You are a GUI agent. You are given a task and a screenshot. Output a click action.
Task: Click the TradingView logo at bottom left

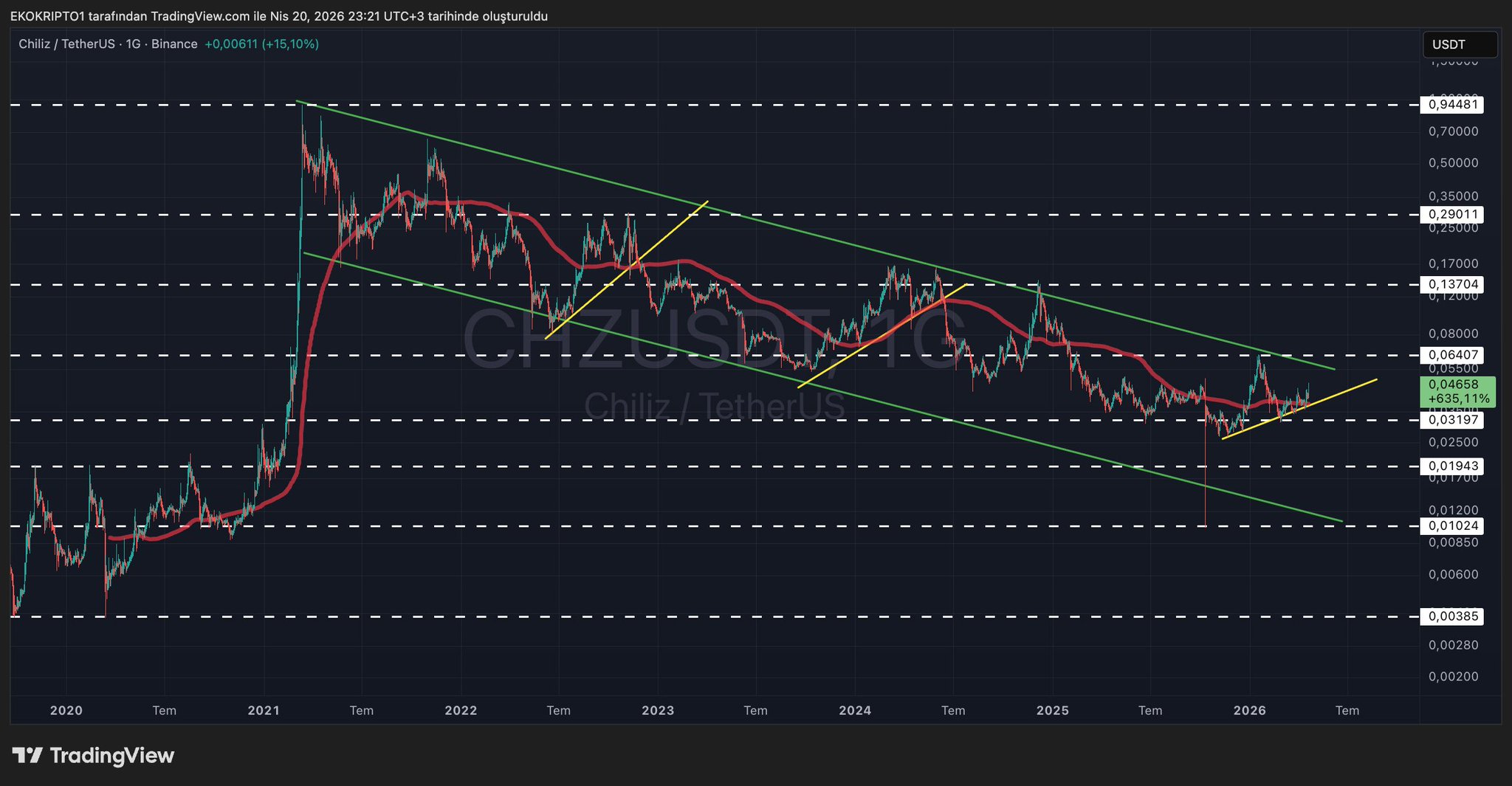(94, 756)
